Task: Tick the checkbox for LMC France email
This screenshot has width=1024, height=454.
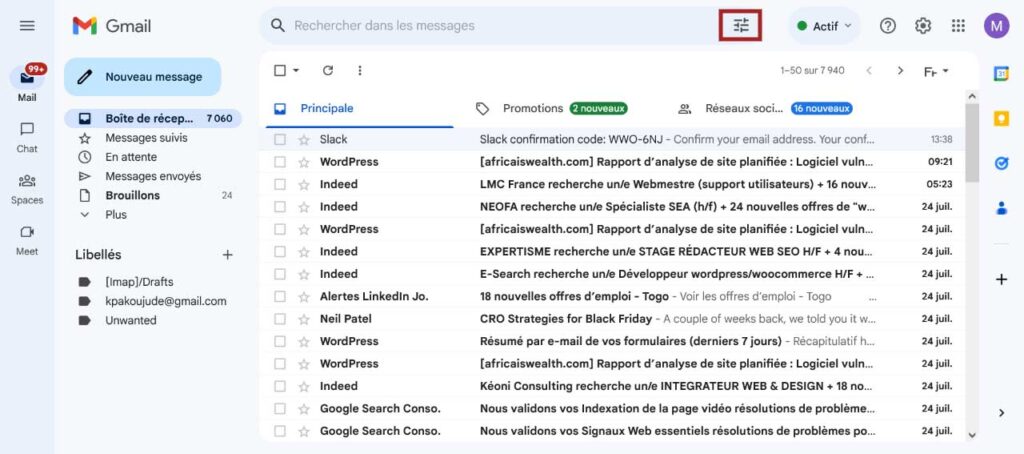Action: [x=280, y=184]
